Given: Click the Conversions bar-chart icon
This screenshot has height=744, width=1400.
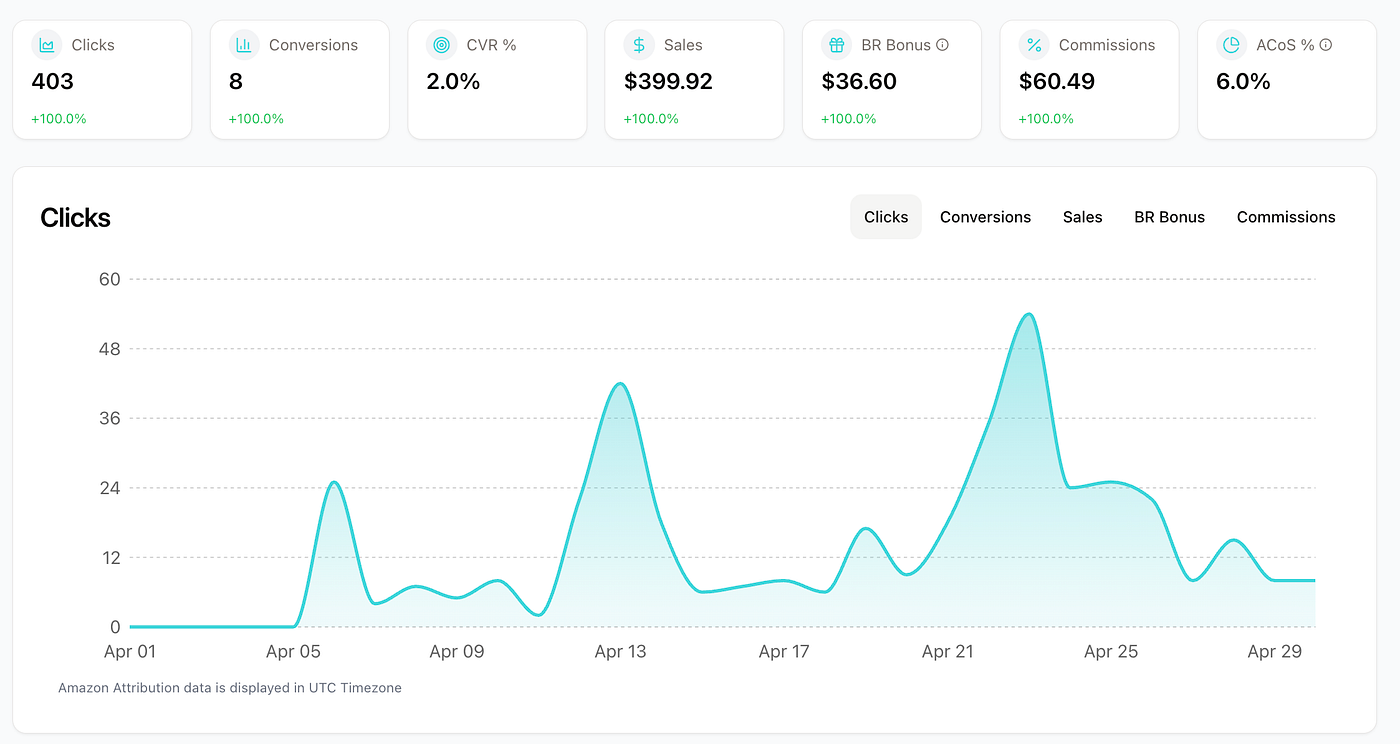Looking at the screenshot, I should [244, 45].
